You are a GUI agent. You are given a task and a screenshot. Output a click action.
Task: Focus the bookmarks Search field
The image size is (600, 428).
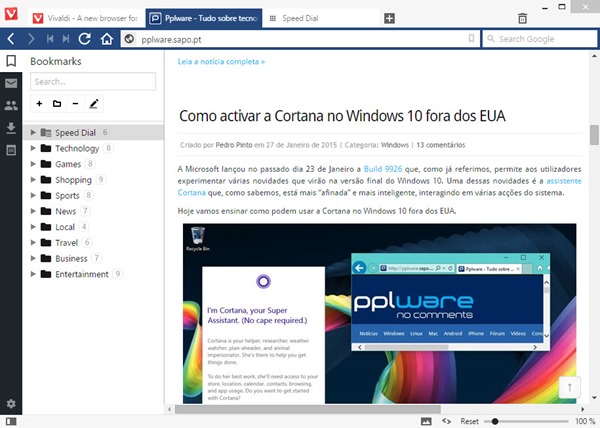click(x=93, y=81)
